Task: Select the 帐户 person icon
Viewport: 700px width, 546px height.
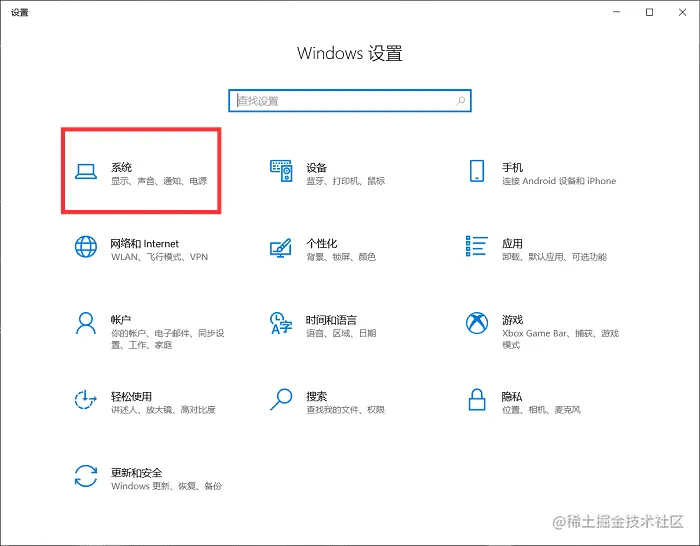Action: pos(86,323)
